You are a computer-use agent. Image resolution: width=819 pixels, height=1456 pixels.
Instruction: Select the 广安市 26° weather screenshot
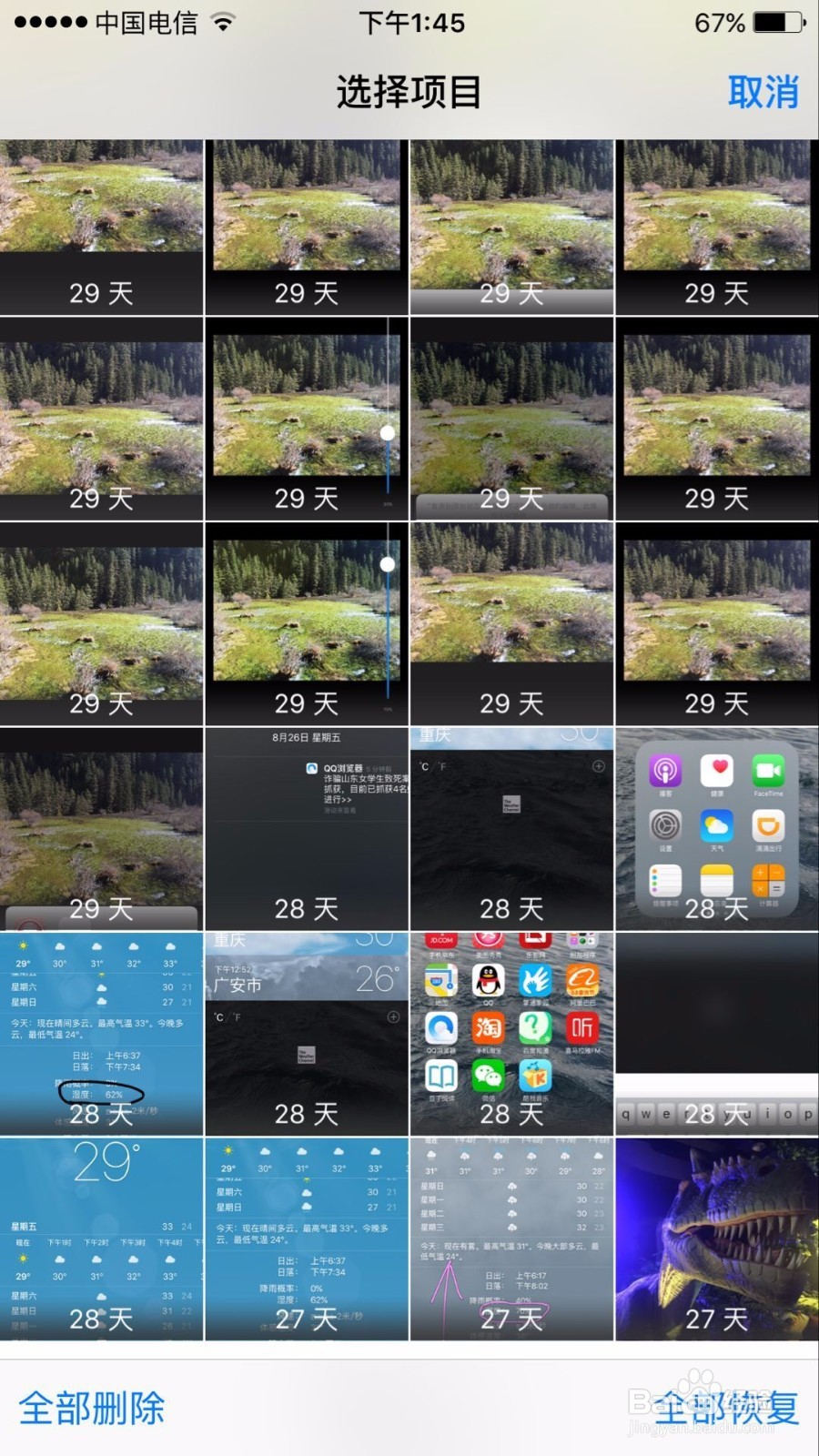pos(307,1033)
